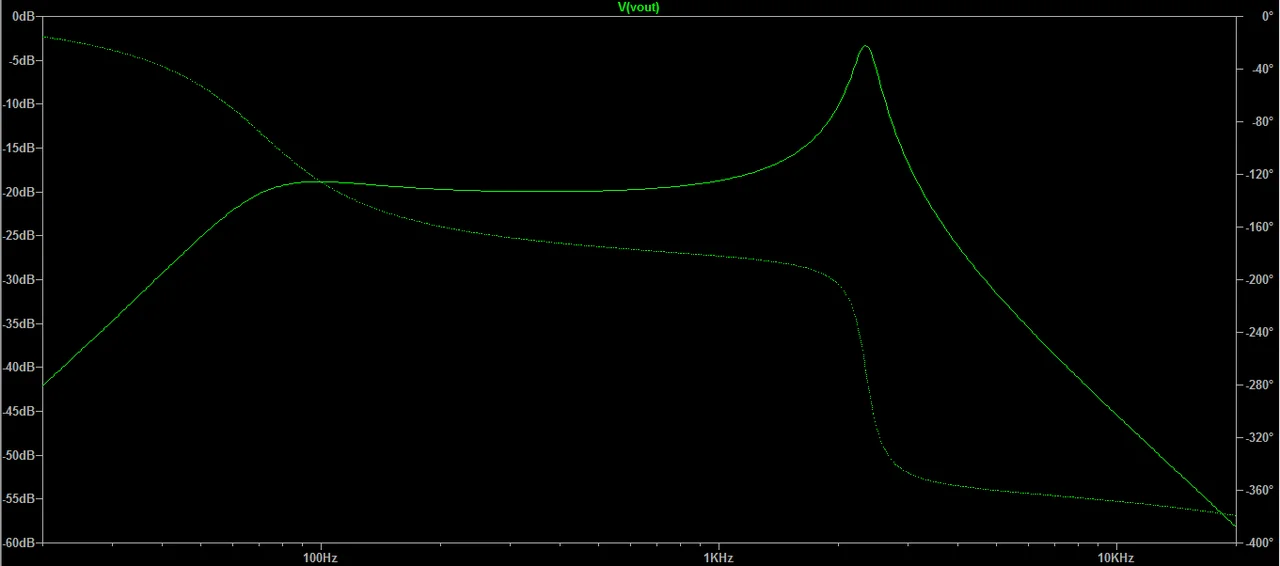The height and width of the screenshot is (566, 1280).
Task: Select the -20dB tick on magnitude axis
Action: pyautogui.click(x=19, y=192)
